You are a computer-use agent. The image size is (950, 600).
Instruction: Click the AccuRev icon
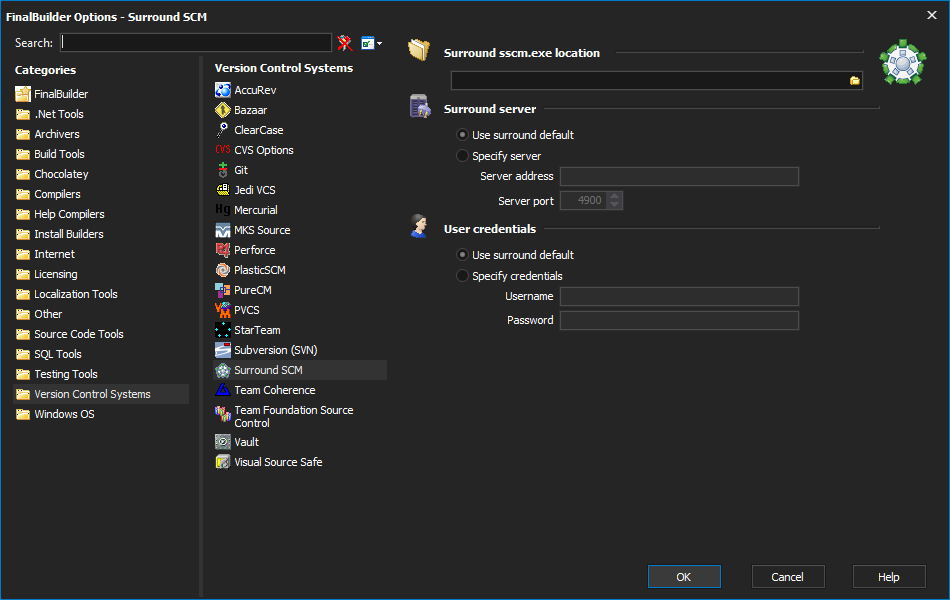tap(223, 90)
